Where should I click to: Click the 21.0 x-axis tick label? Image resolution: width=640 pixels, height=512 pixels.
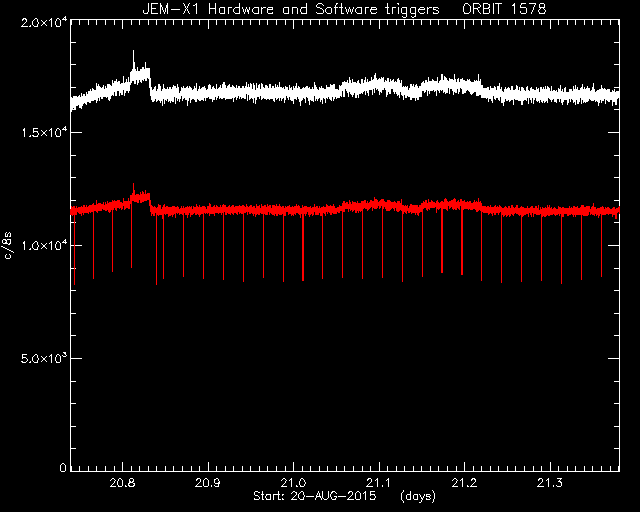pyautogui.click(x=293, y=483)
